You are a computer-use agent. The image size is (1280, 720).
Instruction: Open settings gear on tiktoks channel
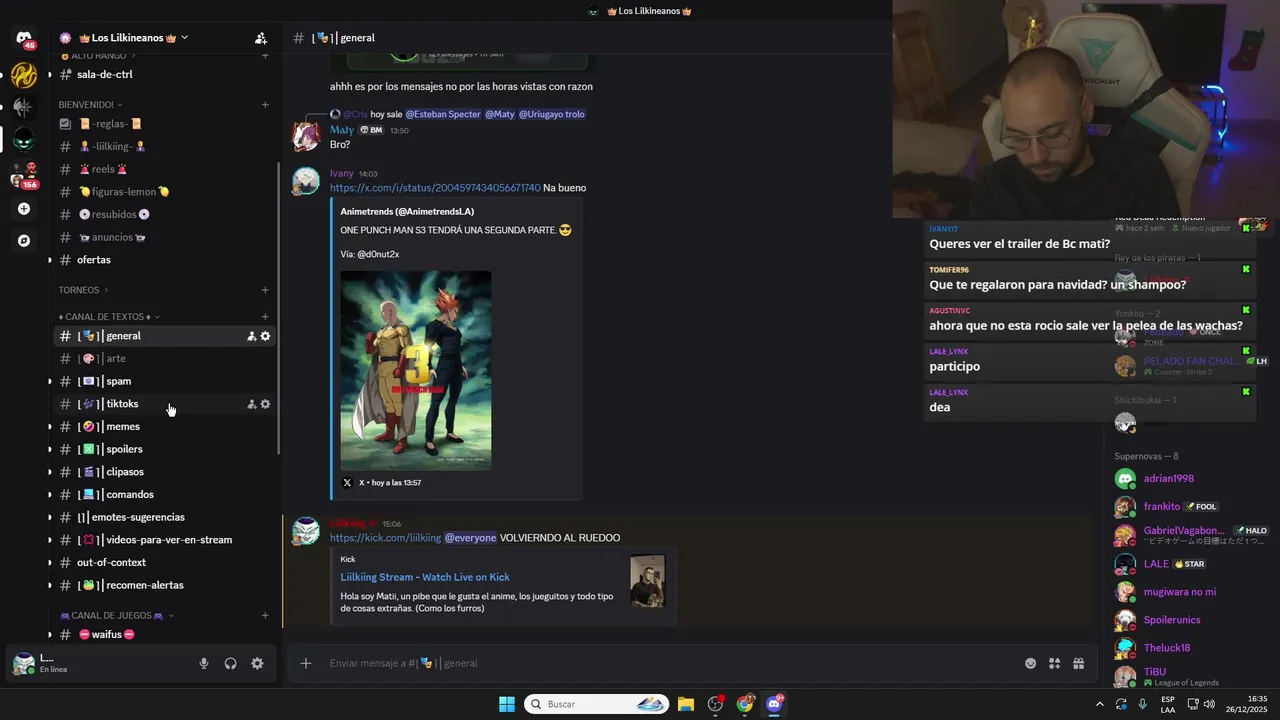pos(265,404)
